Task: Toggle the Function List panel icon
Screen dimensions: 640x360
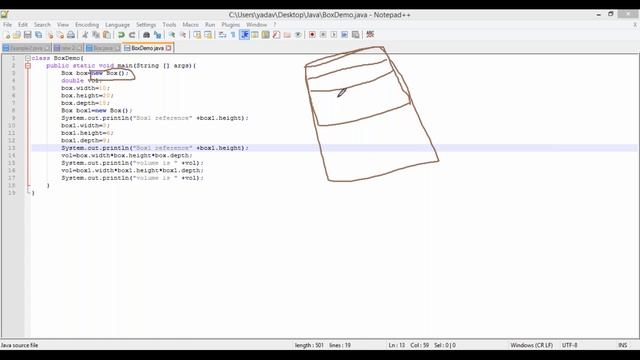Action: click(x=276, y=35)
